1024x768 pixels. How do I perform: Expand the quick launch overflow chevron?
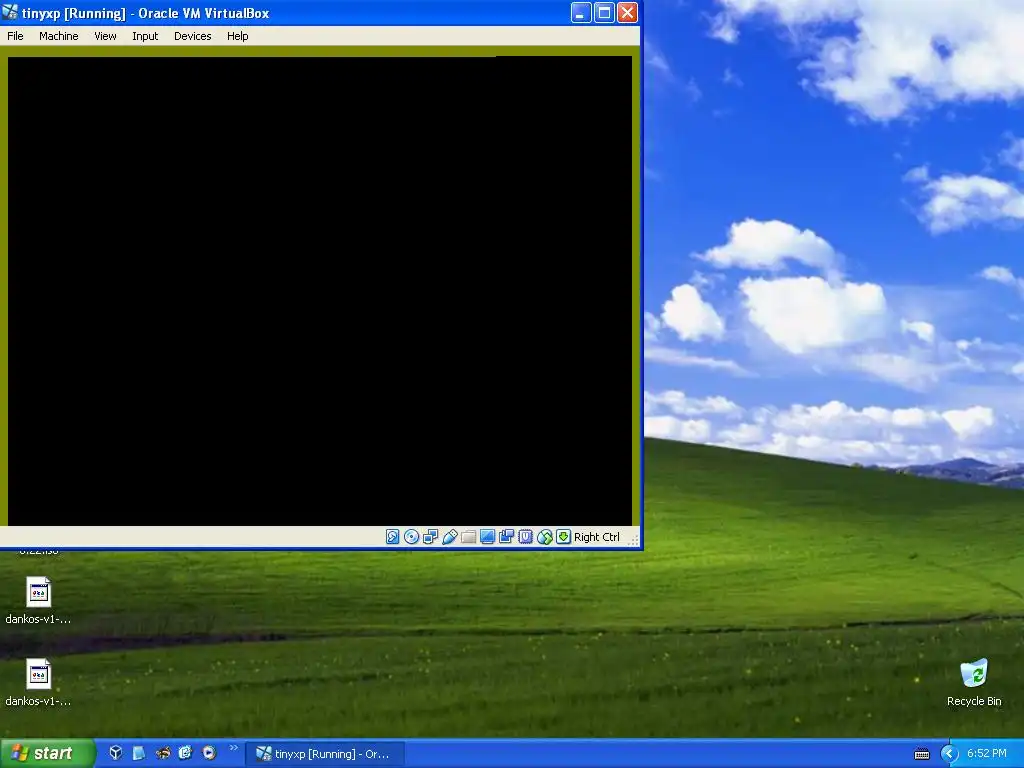click(x=233, y=748)
